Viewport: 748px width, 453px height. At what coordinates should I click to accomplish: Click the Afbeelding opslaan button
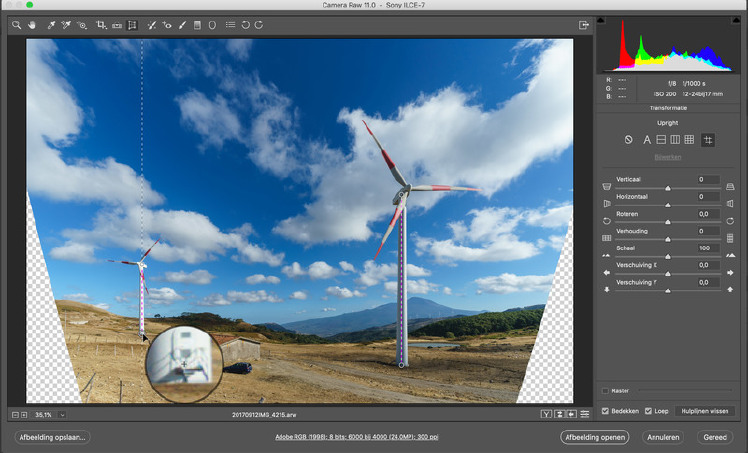[x=52, y=437]
